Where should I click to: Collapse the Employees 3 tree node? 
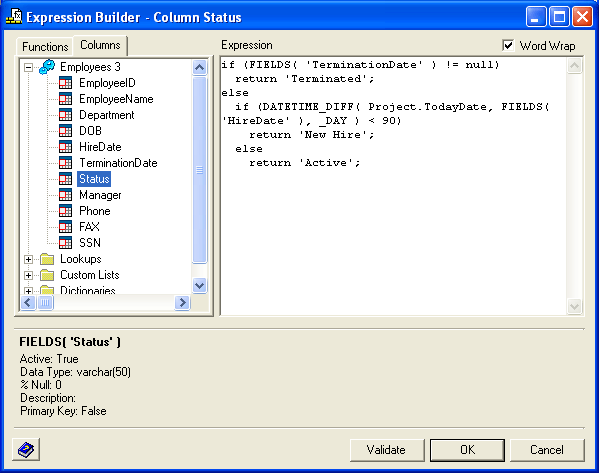[x=29, y=67]
